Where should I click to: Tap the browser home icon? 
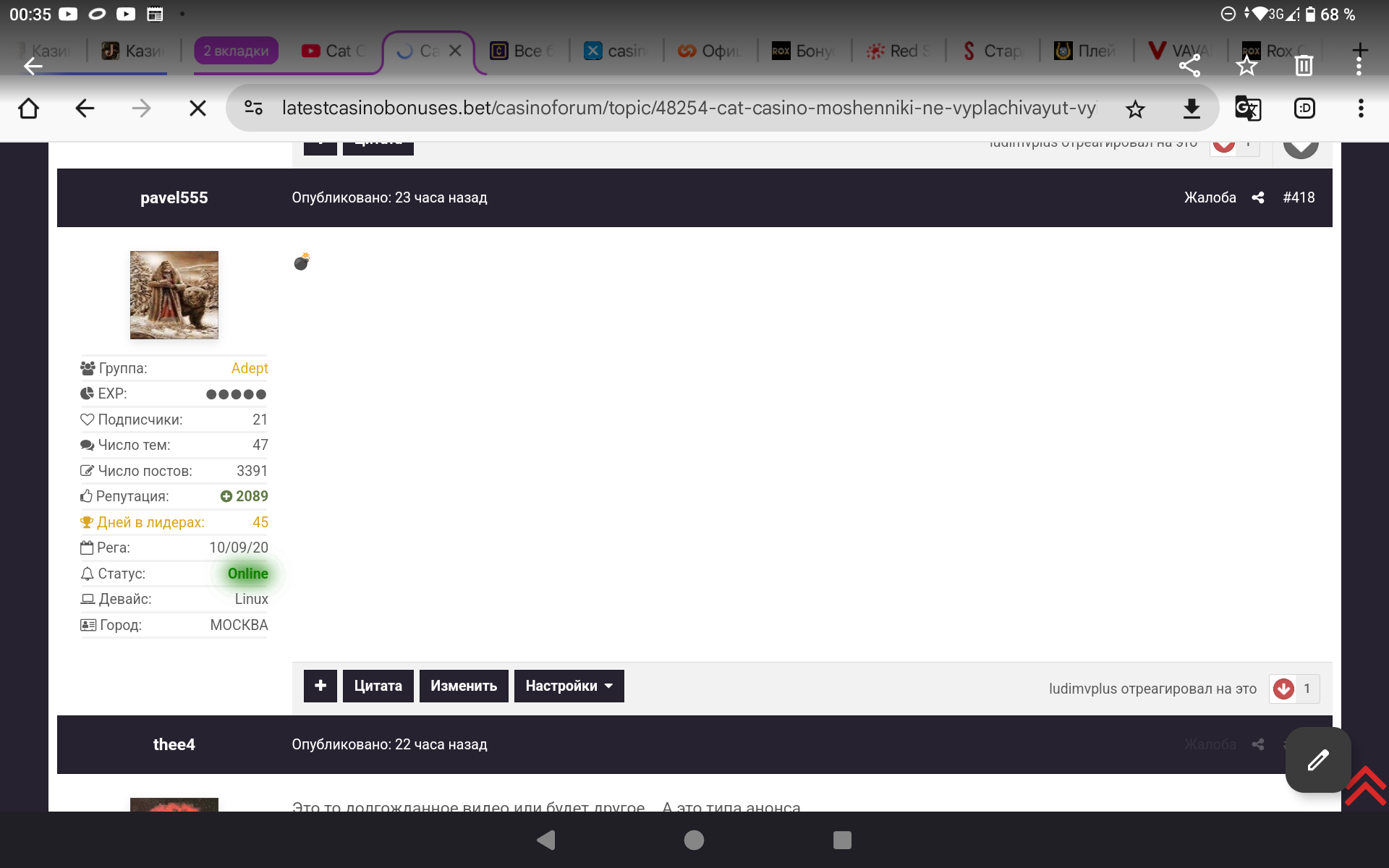point(29,109)
